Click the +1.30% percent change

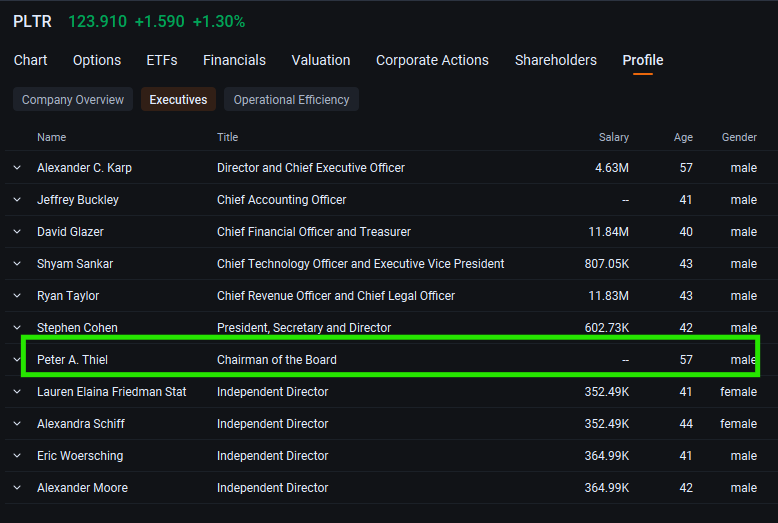(219, 21)
